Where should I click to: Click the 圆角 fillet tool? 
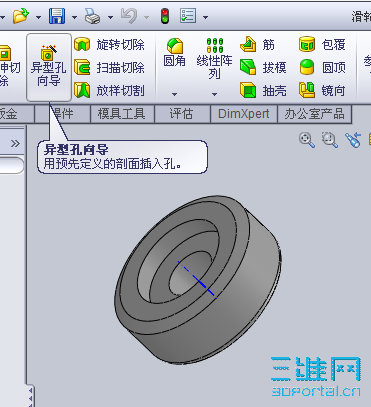pos(175,52)
